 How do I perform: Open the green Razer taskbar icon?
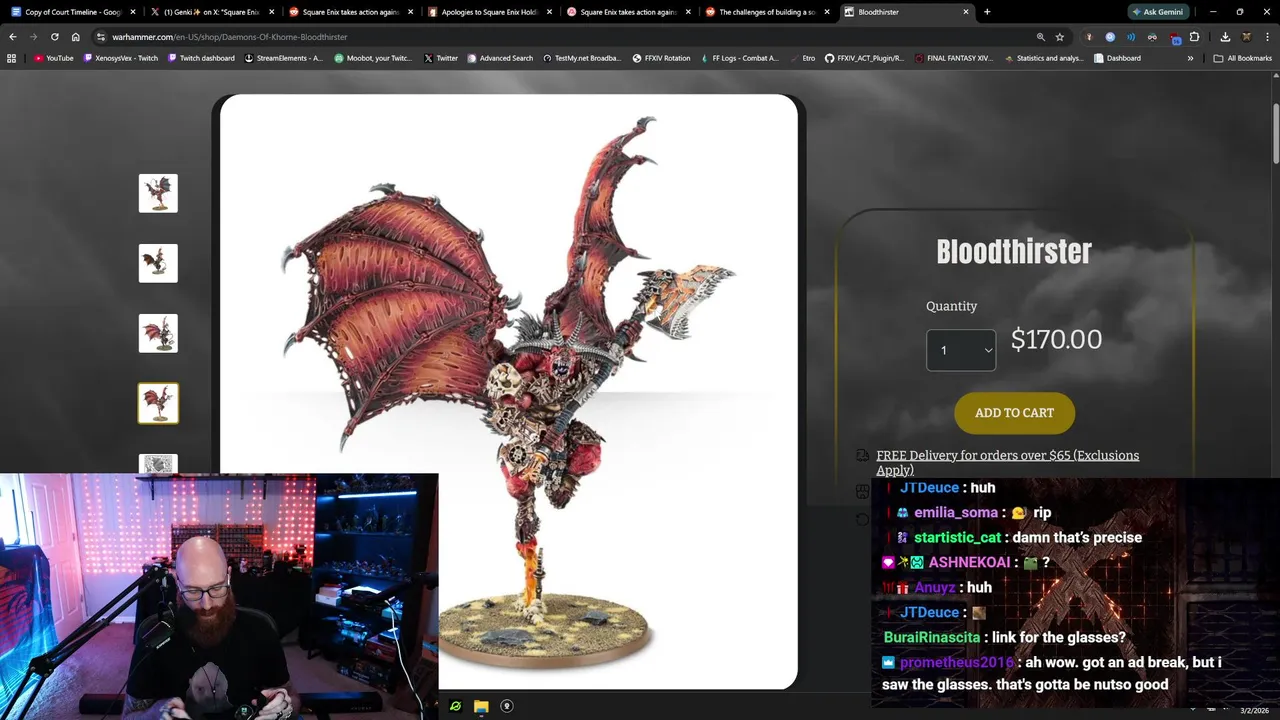coord(455,706)
